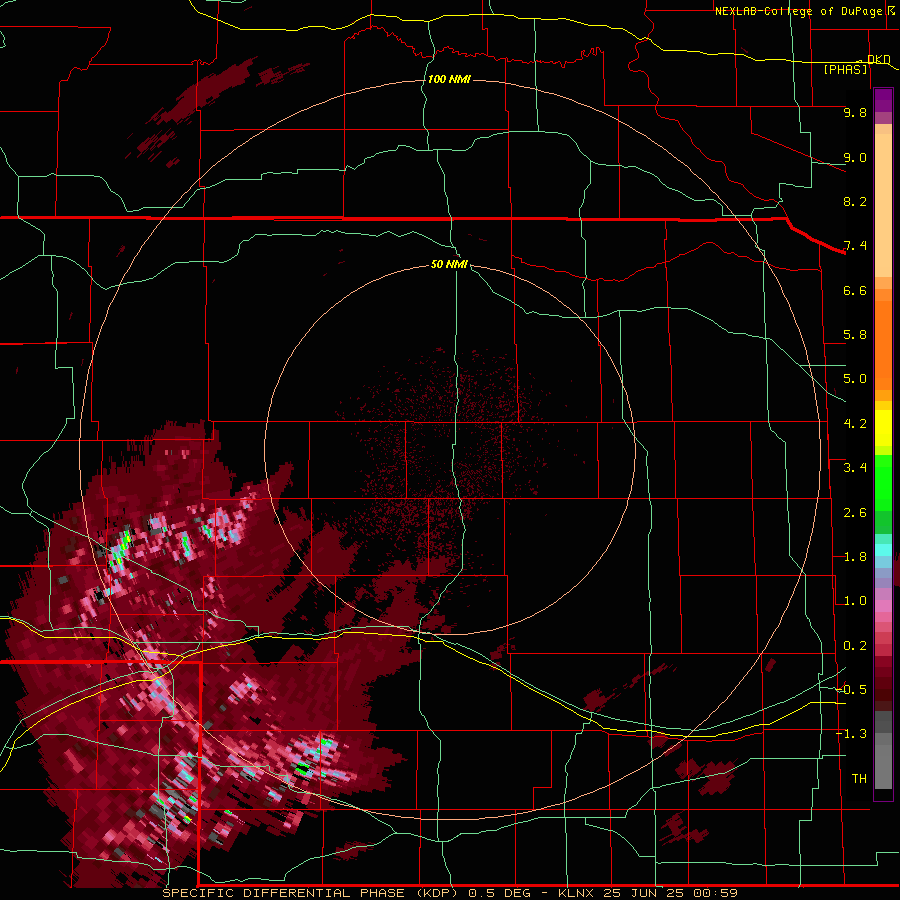The image size is (900, 900).
Task: Click the 4.2 legend value
Action: [855, 424]
